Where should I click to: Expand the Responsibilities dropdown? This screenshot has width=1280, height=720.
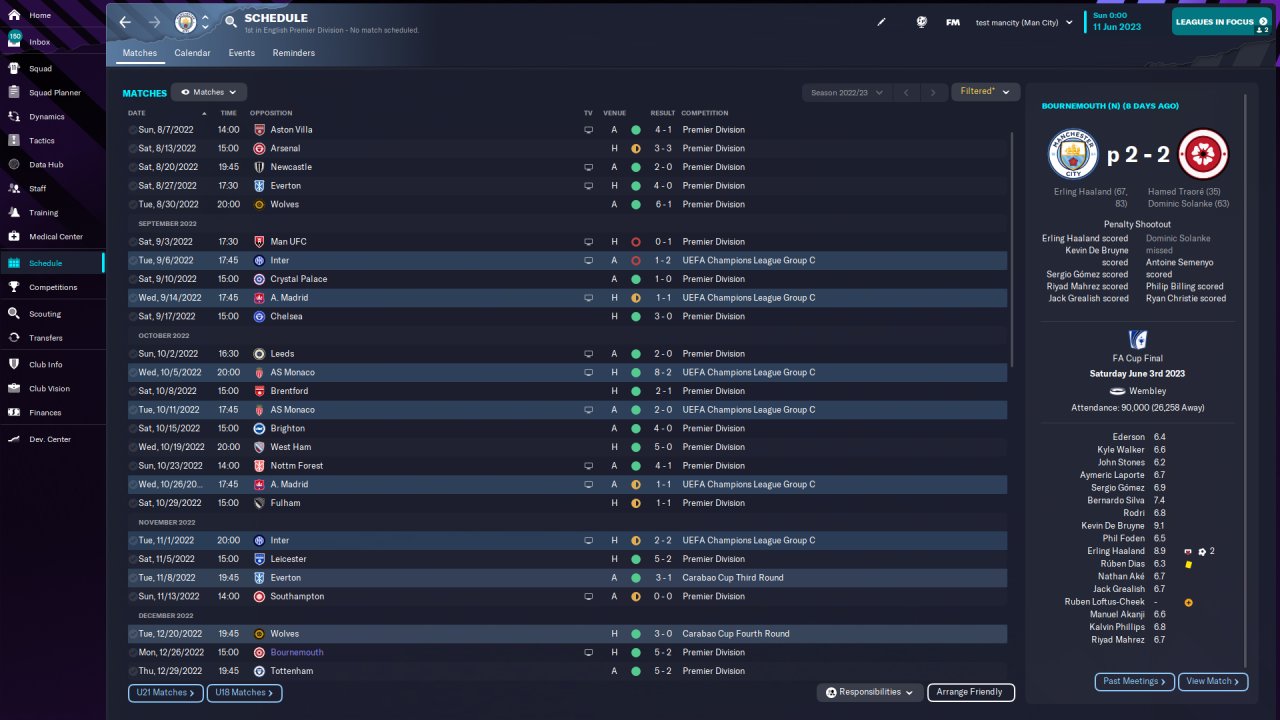[x=869, y=692]
